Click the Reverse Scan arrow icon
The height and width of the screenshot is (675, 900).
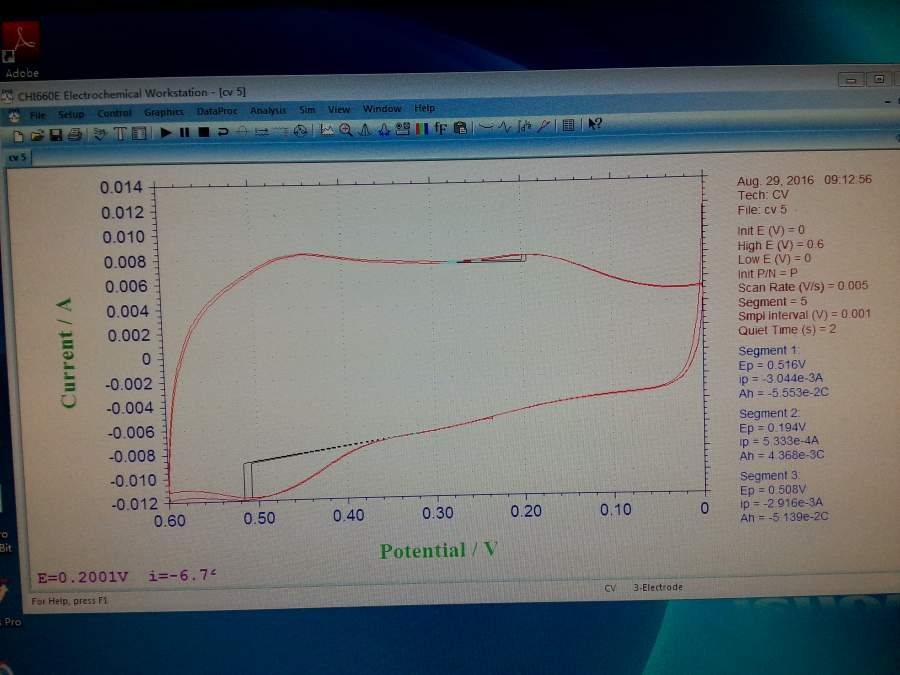point(223,132)
